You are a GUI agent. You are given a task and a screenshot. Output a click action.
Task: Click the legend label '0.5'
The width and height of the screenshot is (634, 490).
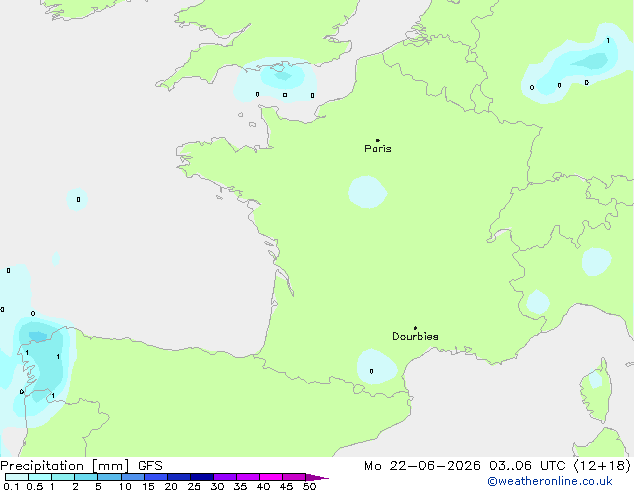pos(34,486)
